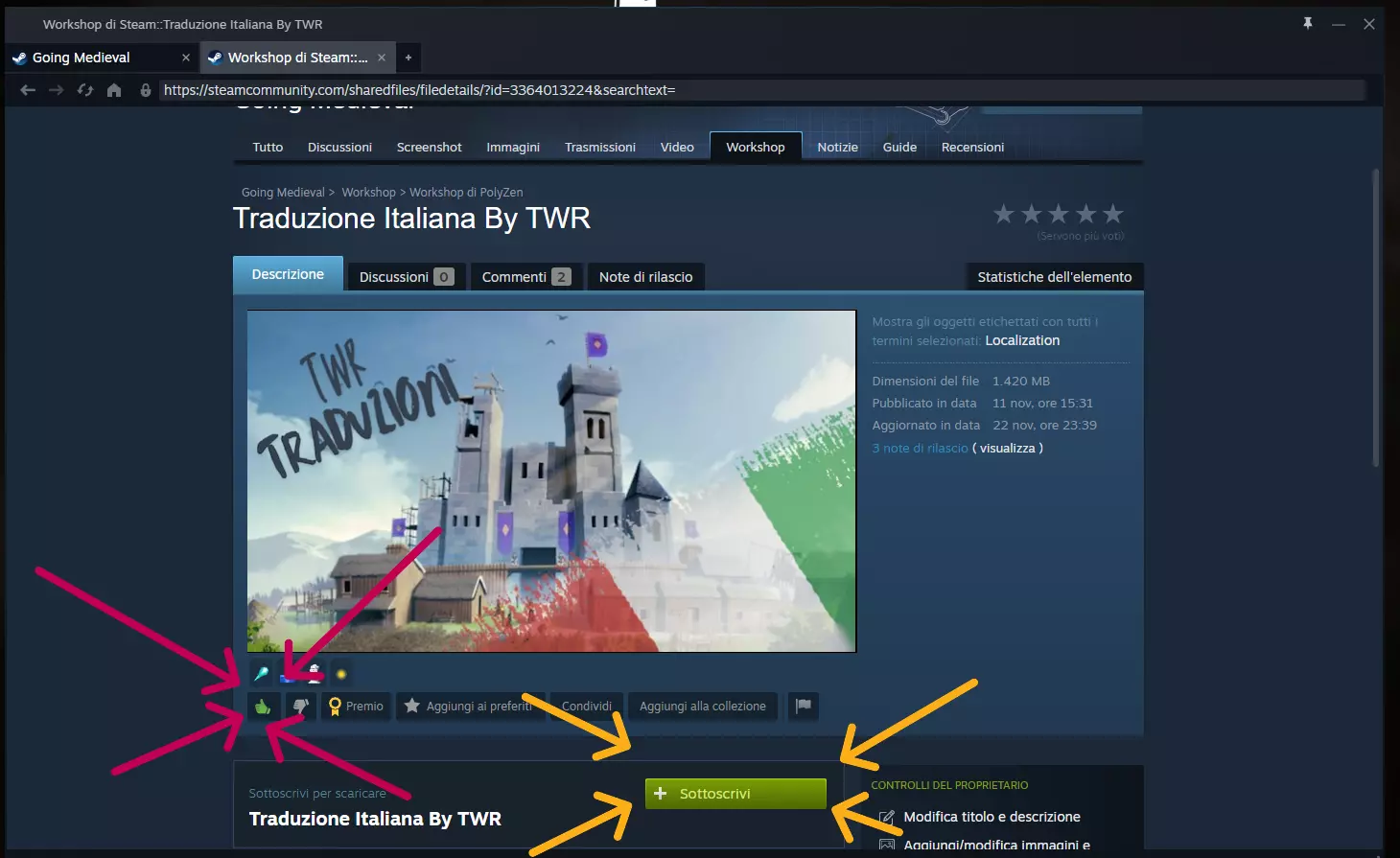This screenshot has height=858, width=1400.
Task: Close the Going Medieval tab
Action: [x=186, y=58]
